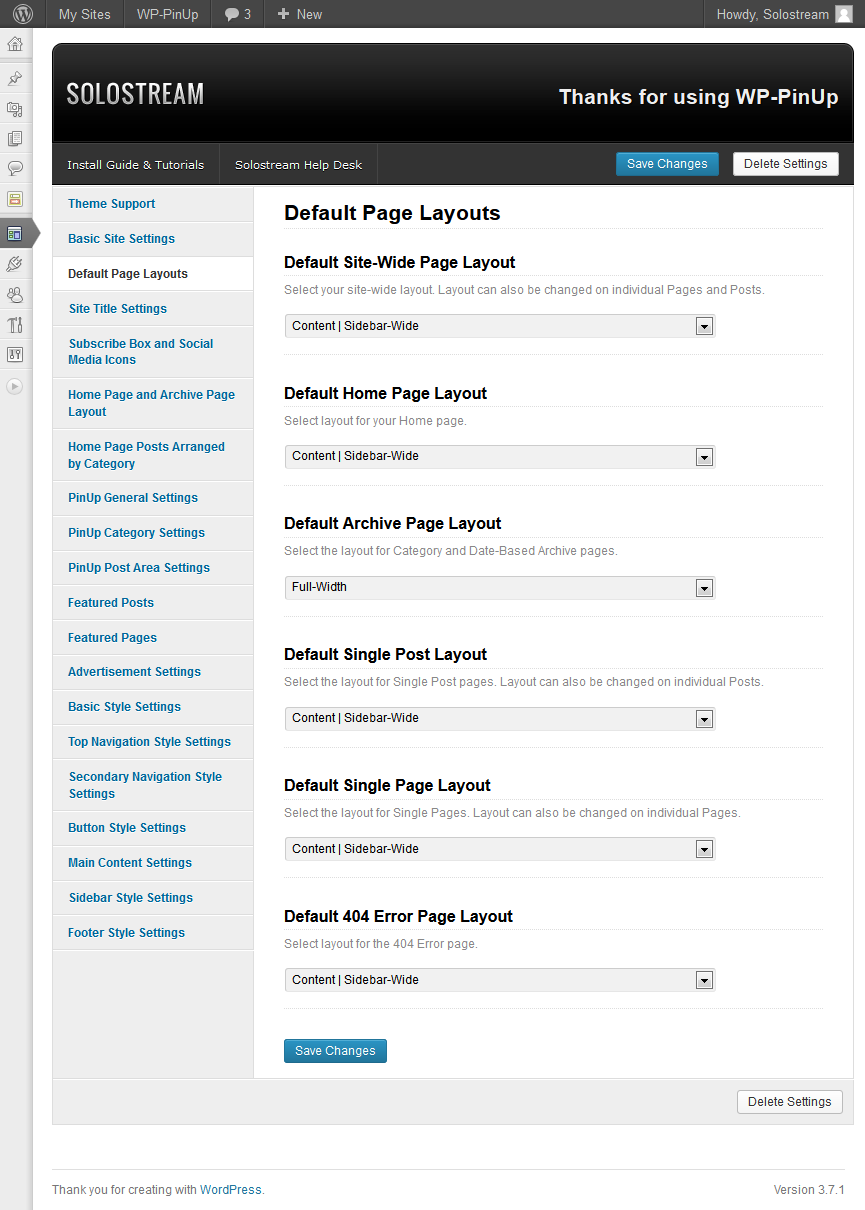Open Plugins plug icon
The height and width of the screenshot is (1210, 865).
click(15, 264)
